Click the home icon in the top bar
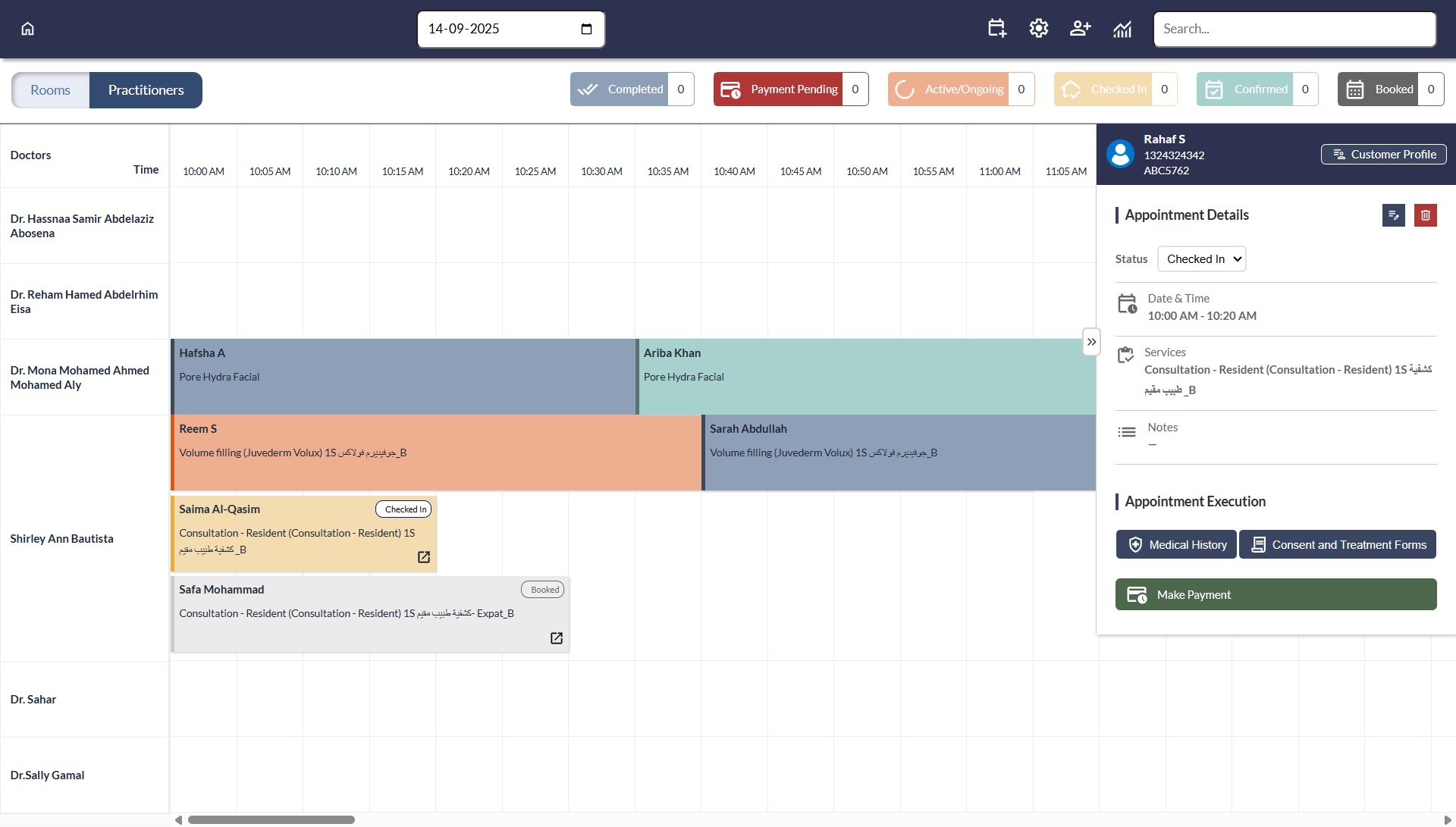The image size is (1456, 827). coord(27,28)
